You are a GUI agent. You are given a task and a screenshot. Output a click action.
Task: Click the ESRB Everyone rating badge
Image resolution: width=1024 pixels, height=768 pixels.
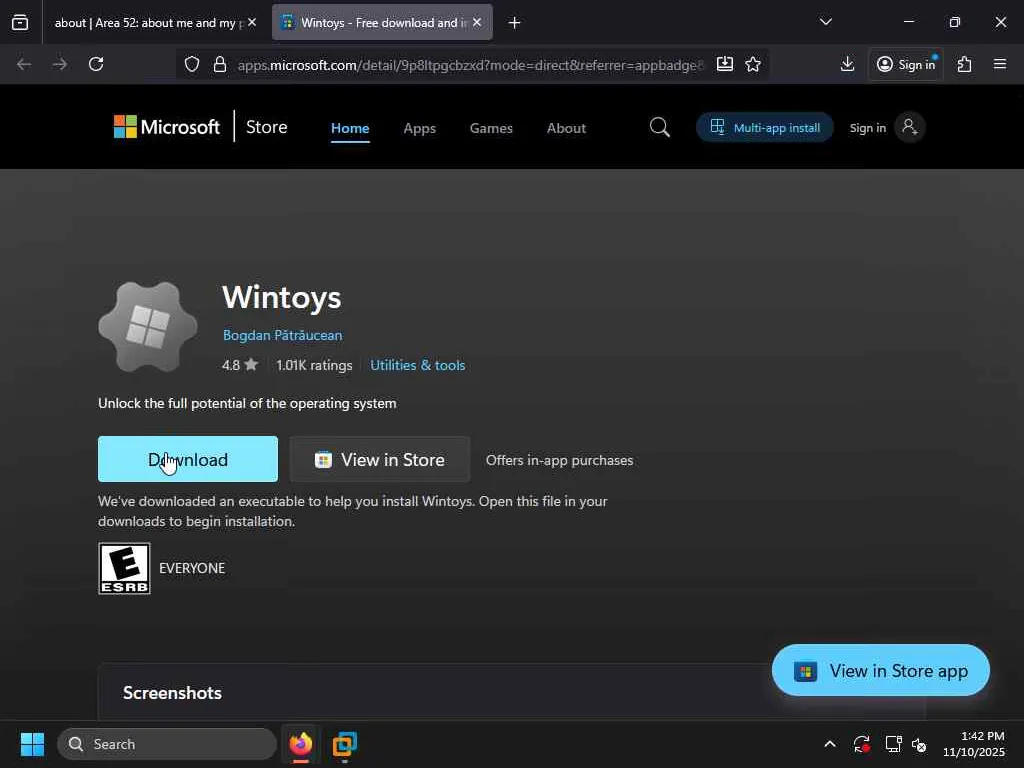coord(124,568)
